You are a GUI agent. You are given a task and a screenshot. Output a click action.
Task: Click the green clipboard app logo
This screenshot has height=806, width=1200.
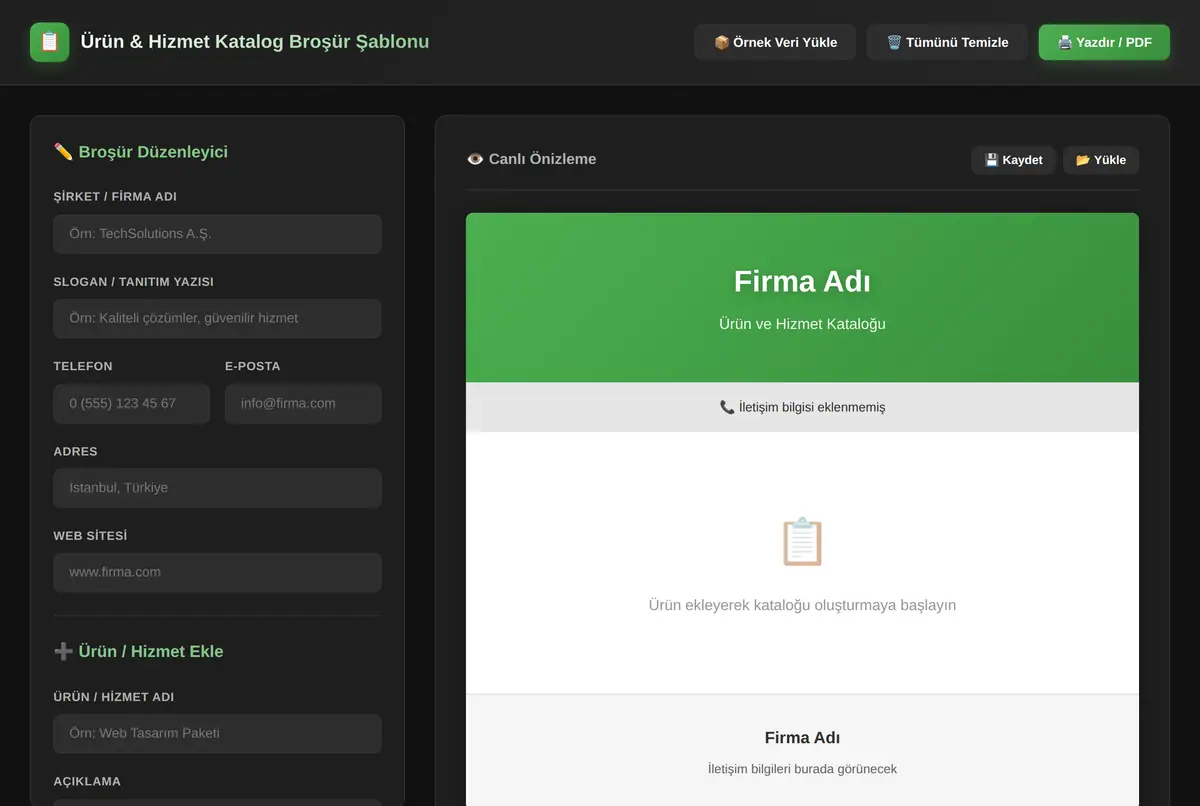[x=50, y=42]
